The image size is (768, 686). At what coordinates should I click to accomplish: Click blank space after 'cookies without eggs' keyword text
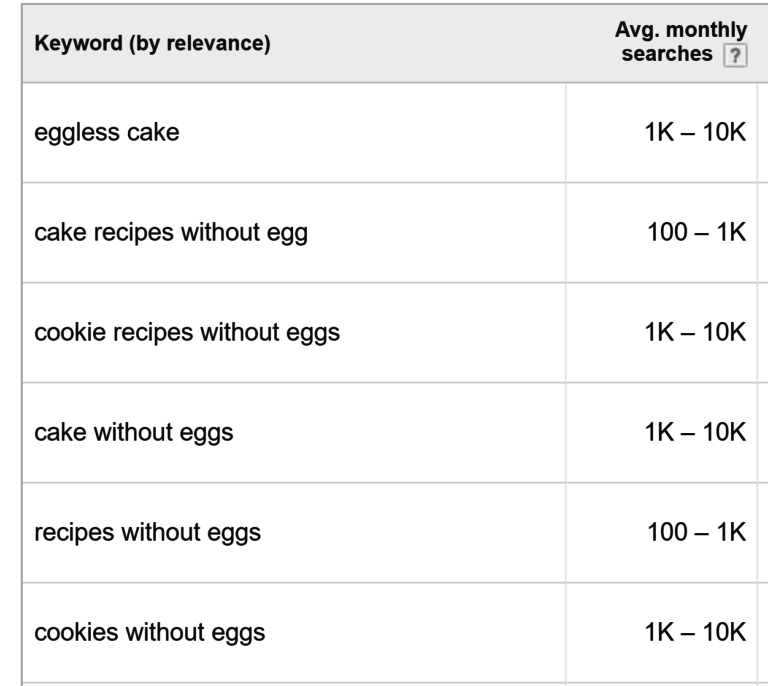416,632
